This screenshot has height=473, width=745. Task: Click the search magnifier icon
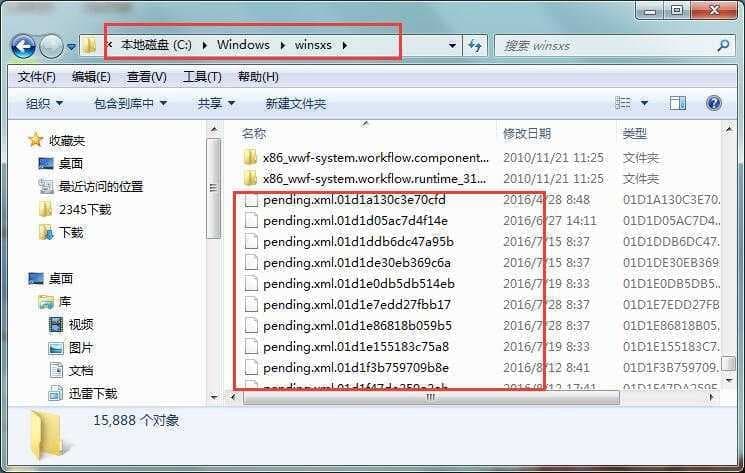[x=723, y=46]
